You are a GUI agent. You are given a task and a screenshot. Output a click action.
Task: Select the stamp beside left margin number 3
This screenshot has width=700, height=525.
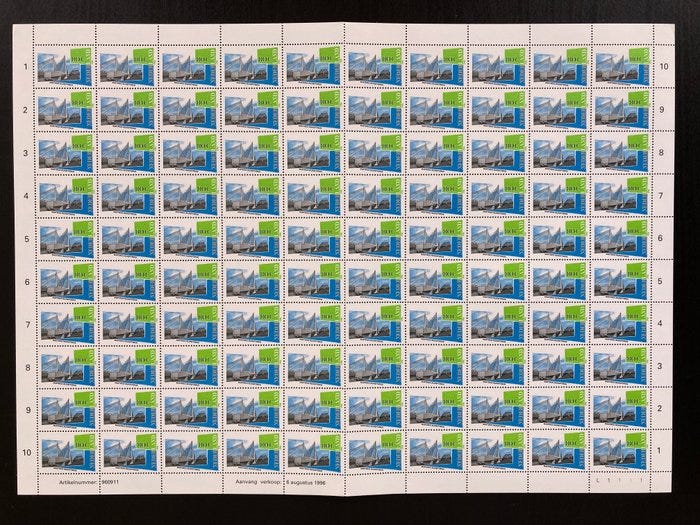pos(66,153)
